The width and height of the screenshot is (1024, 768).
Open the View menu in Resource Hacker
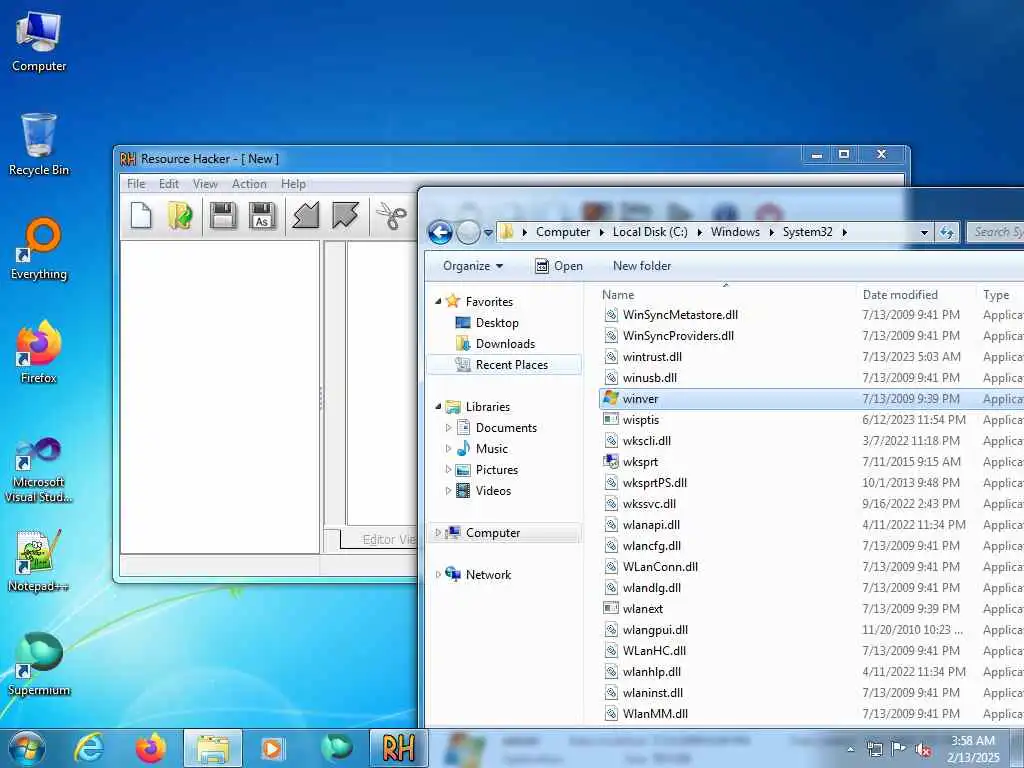click(x=205, y=184)
